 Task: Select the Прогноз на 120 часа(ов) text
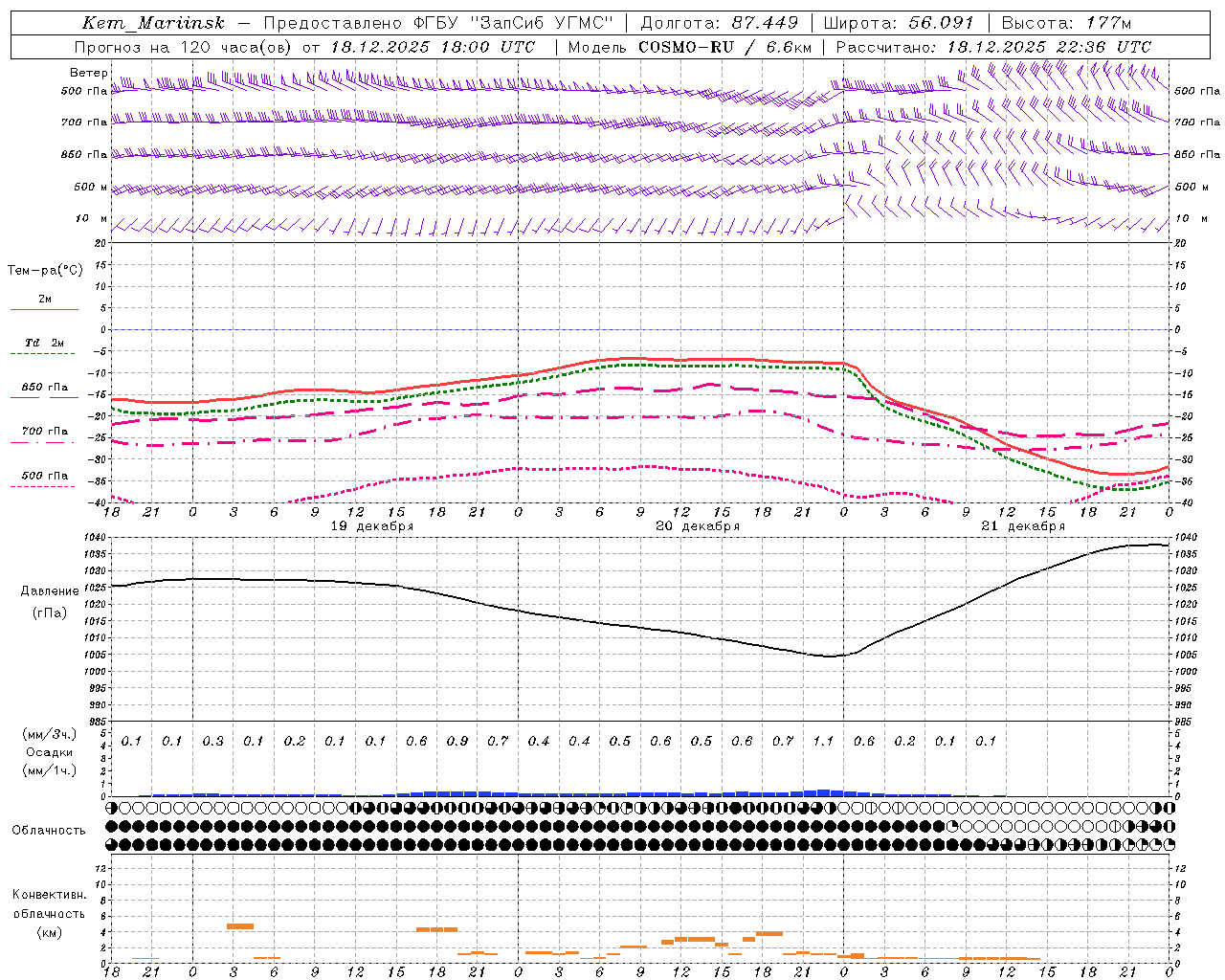point(184,47)
